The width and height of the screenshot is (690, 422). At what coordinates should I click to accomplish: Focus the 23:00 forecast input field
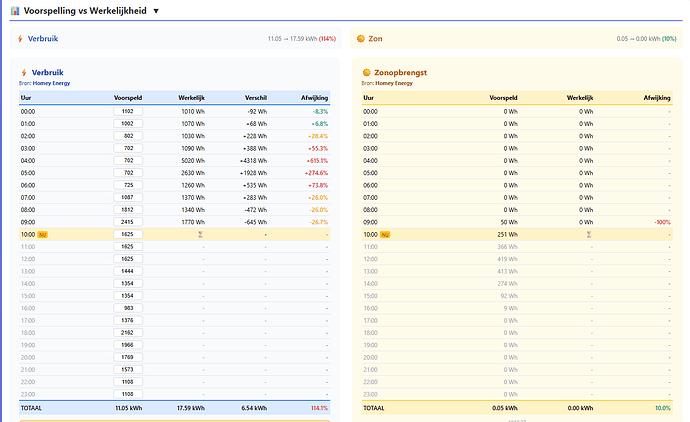128,393
